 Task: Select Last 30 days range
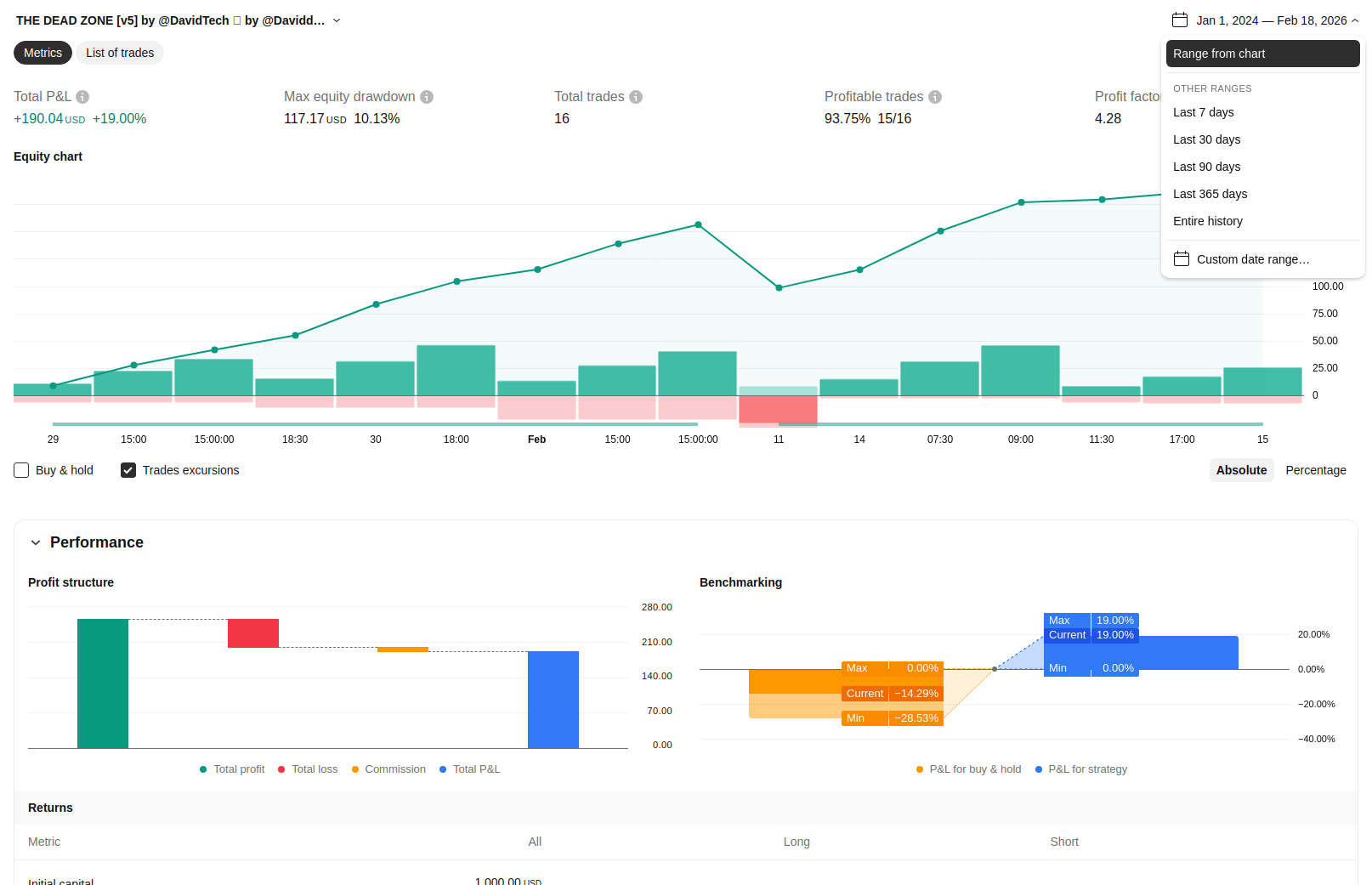(1206, 139)
